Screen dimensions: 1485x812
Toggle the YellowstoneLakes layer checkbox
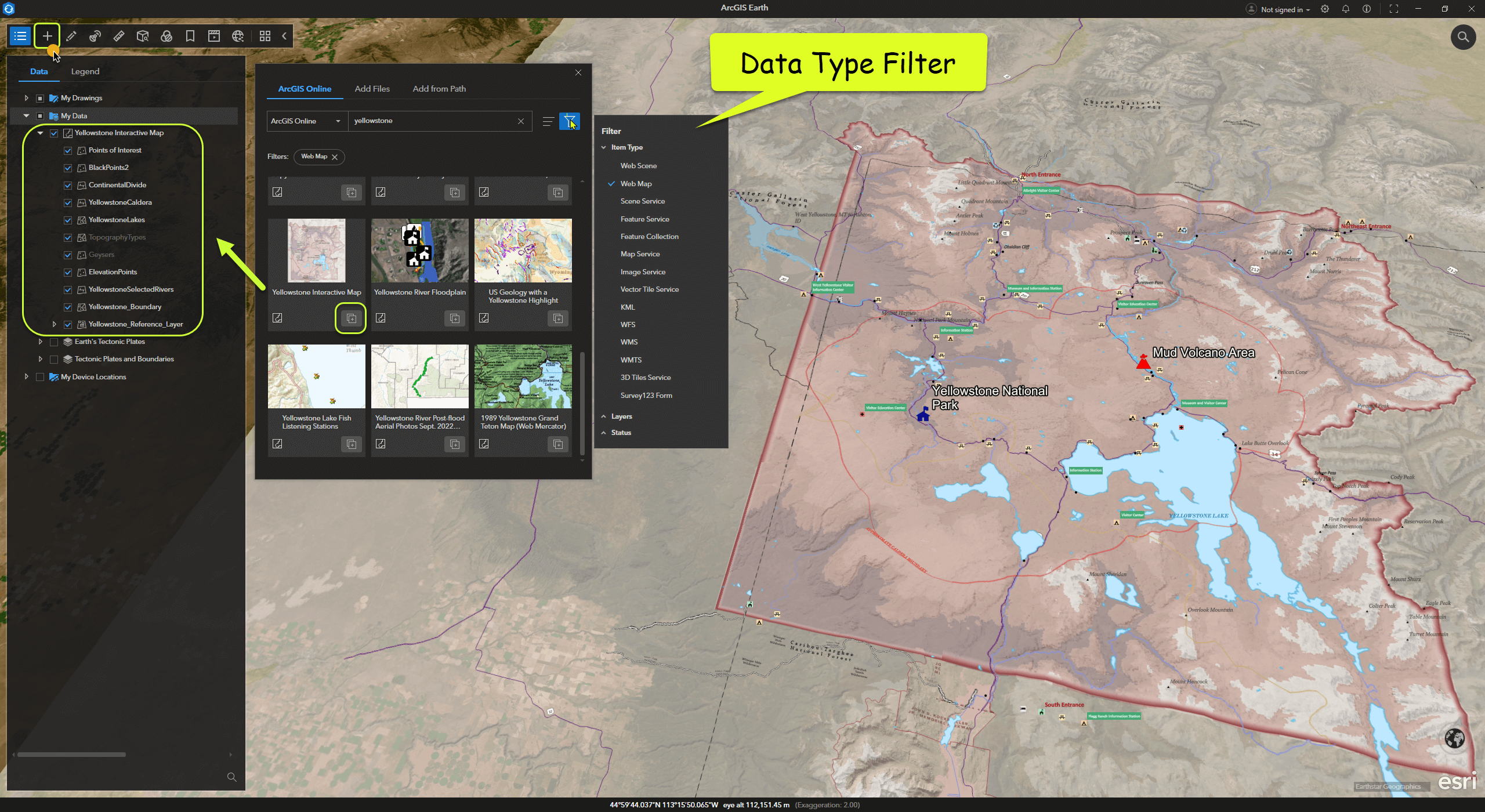tap(68, 220)
